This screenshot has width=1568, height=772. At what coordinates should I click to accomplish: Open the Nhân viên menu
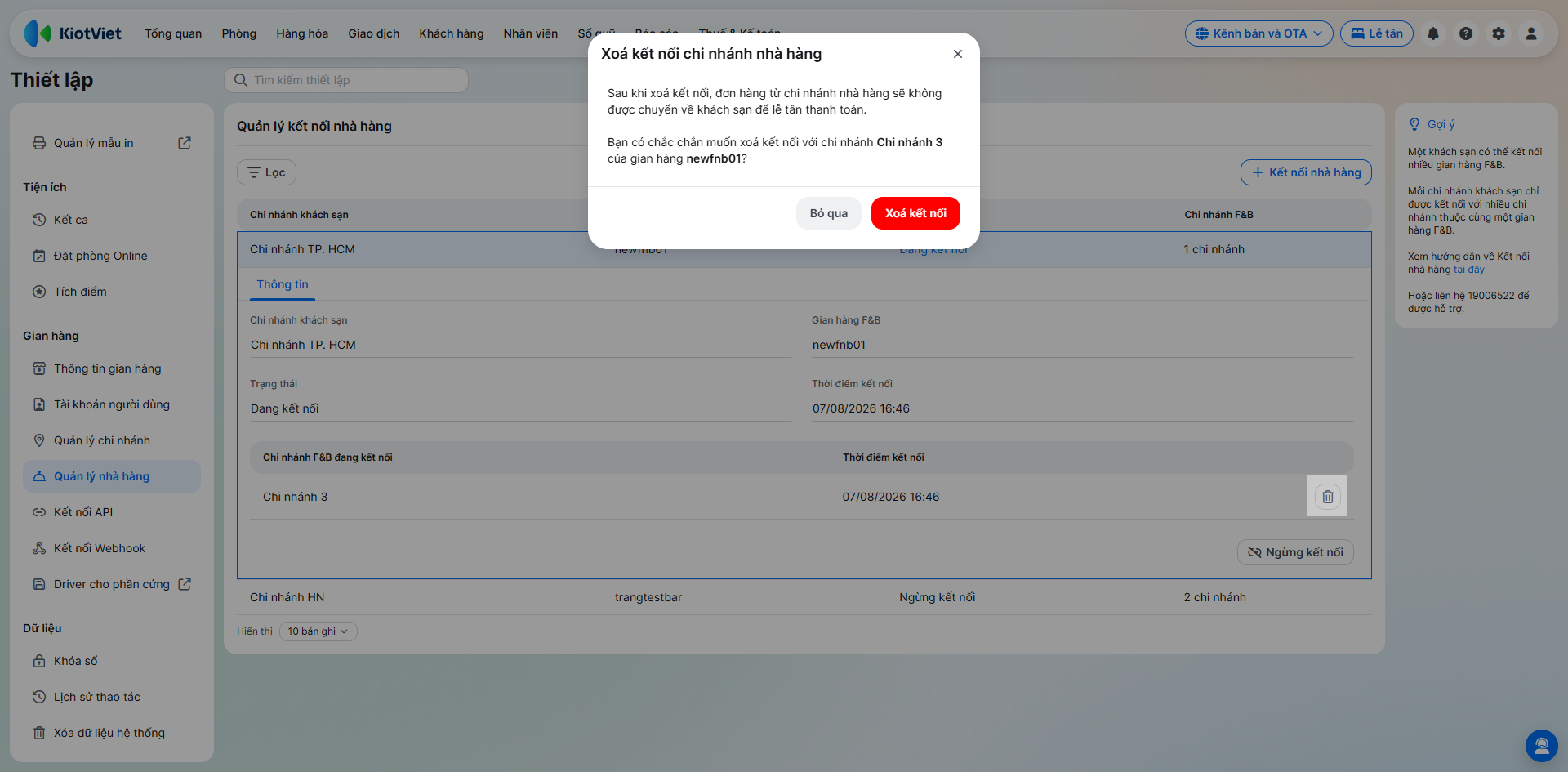[531, 33]
